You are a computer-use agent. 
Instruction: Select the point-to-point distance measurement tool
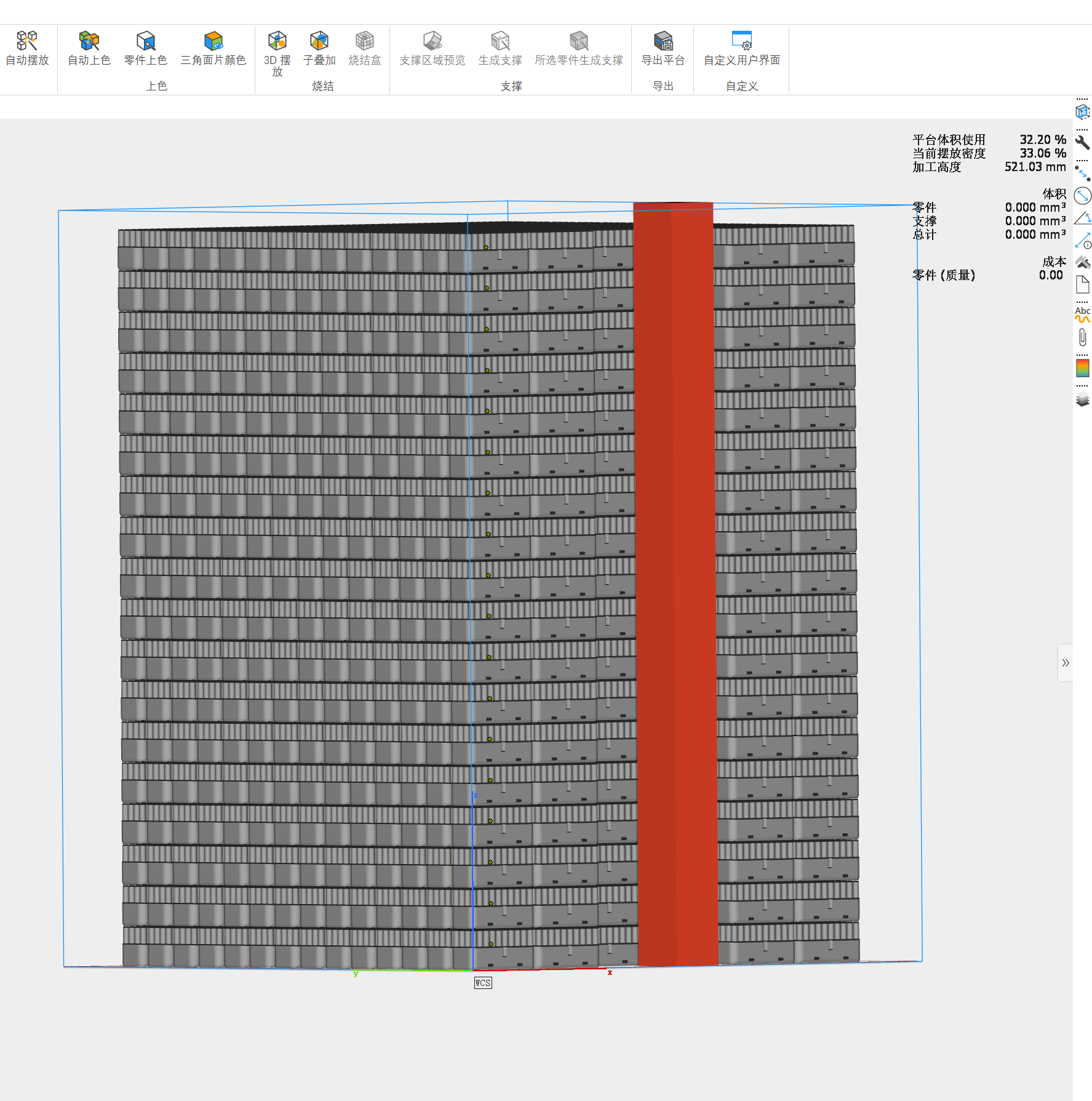(1082, 172)
